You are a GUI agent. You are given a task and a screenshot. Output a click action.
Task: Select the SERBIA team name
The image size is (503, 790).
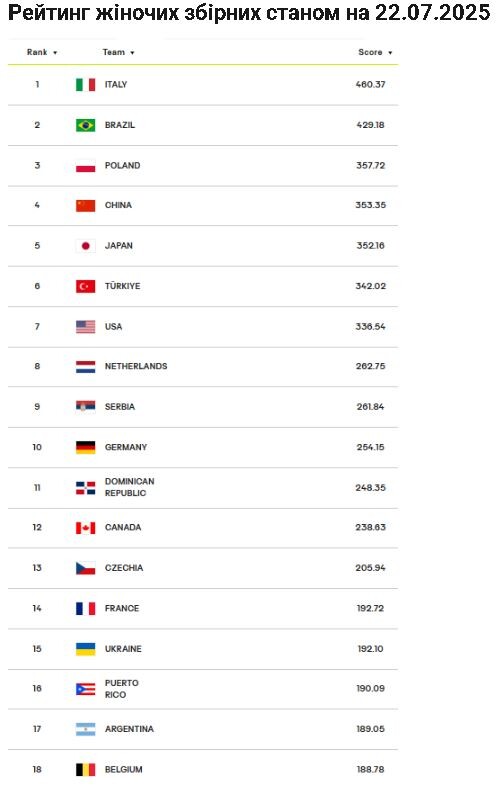point(120,407)
